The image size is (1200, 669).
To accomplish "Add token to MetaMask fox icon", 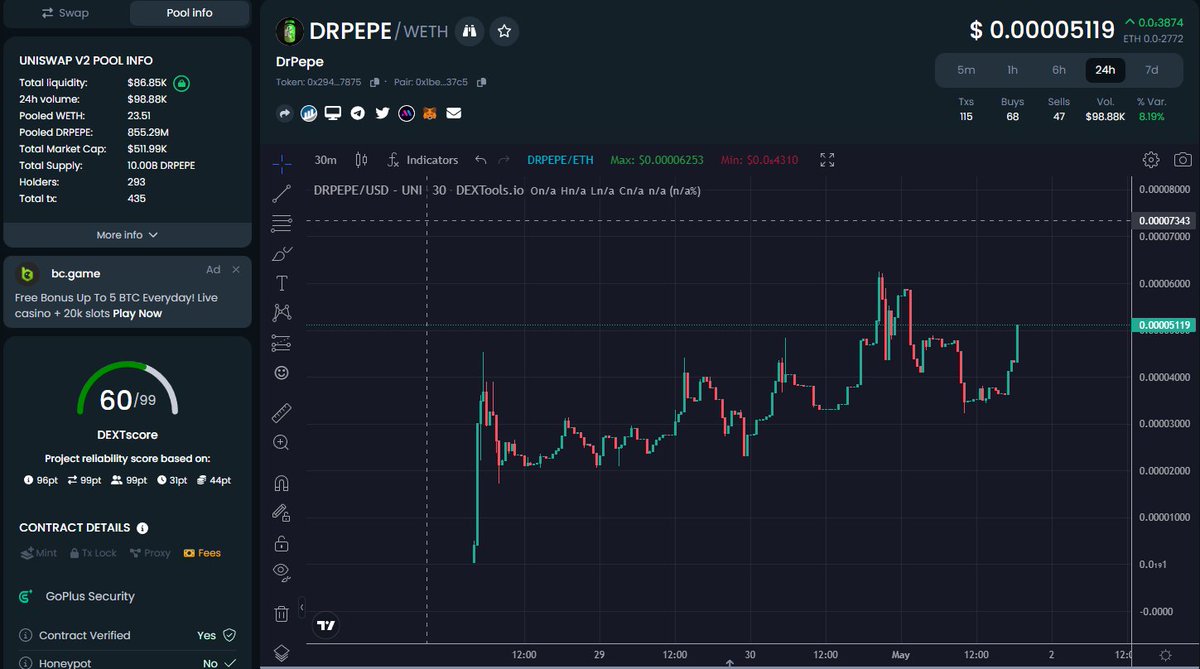I will point(430,114).
